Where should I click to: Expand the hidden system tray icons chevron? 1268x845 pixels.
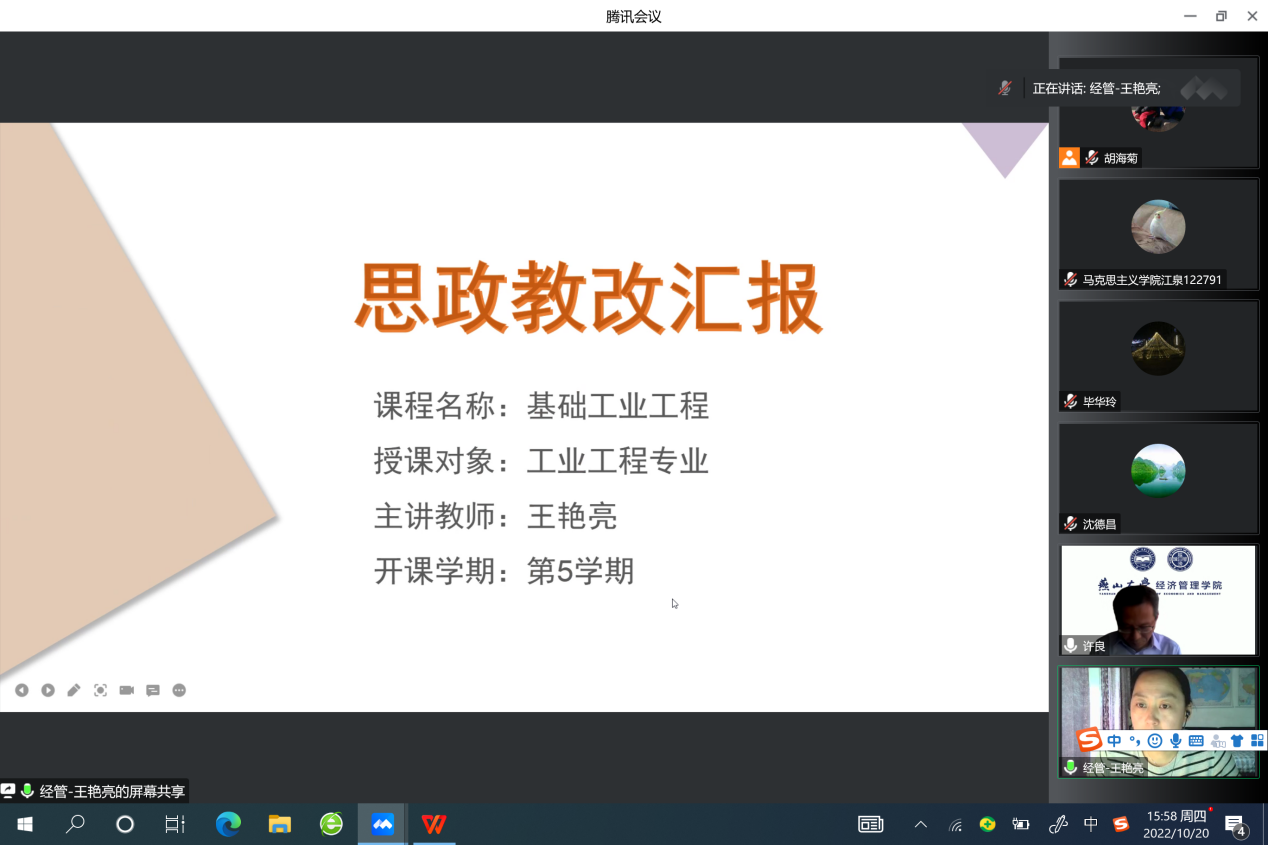pyautogui.click(x=921, y=825)
